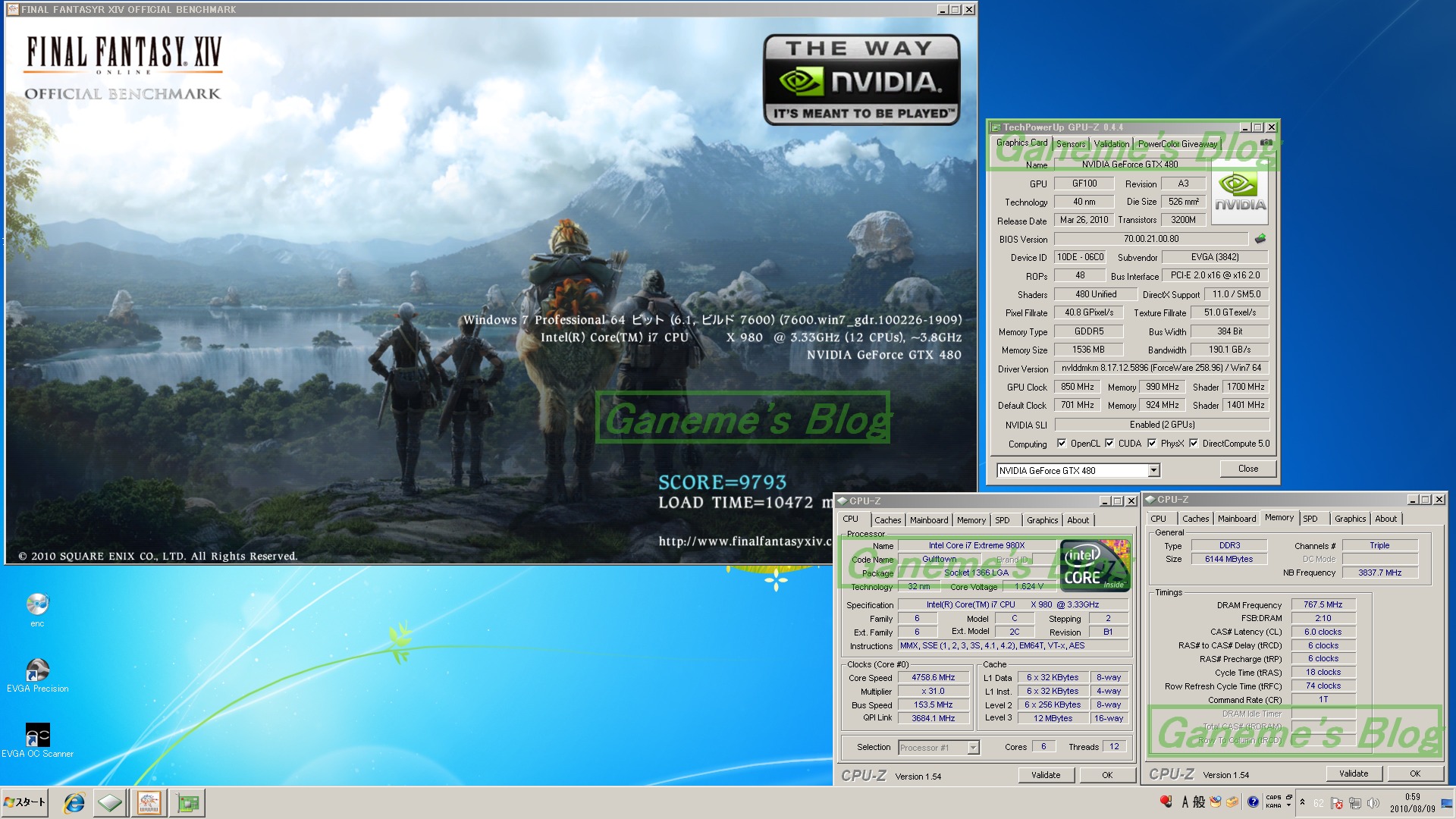Viewport: 1456px width, 819px height.
Task: Show hidden system tray icons arrow
Action: (x=1302, y=802)
